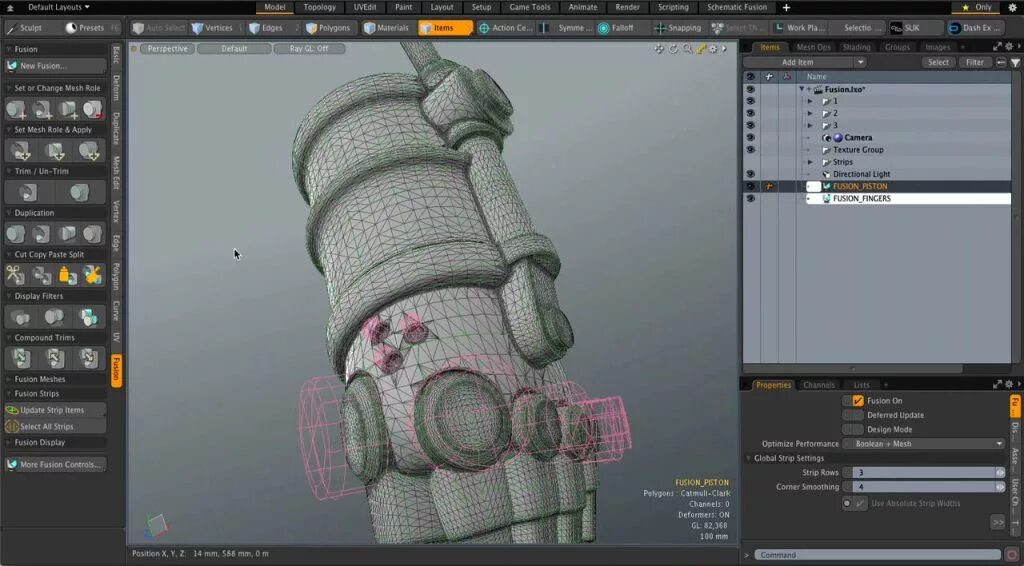The height and width of the screenshot is (566, 1024).
Task: Click the Filter button in Items panel
Action: coord(974,63)
